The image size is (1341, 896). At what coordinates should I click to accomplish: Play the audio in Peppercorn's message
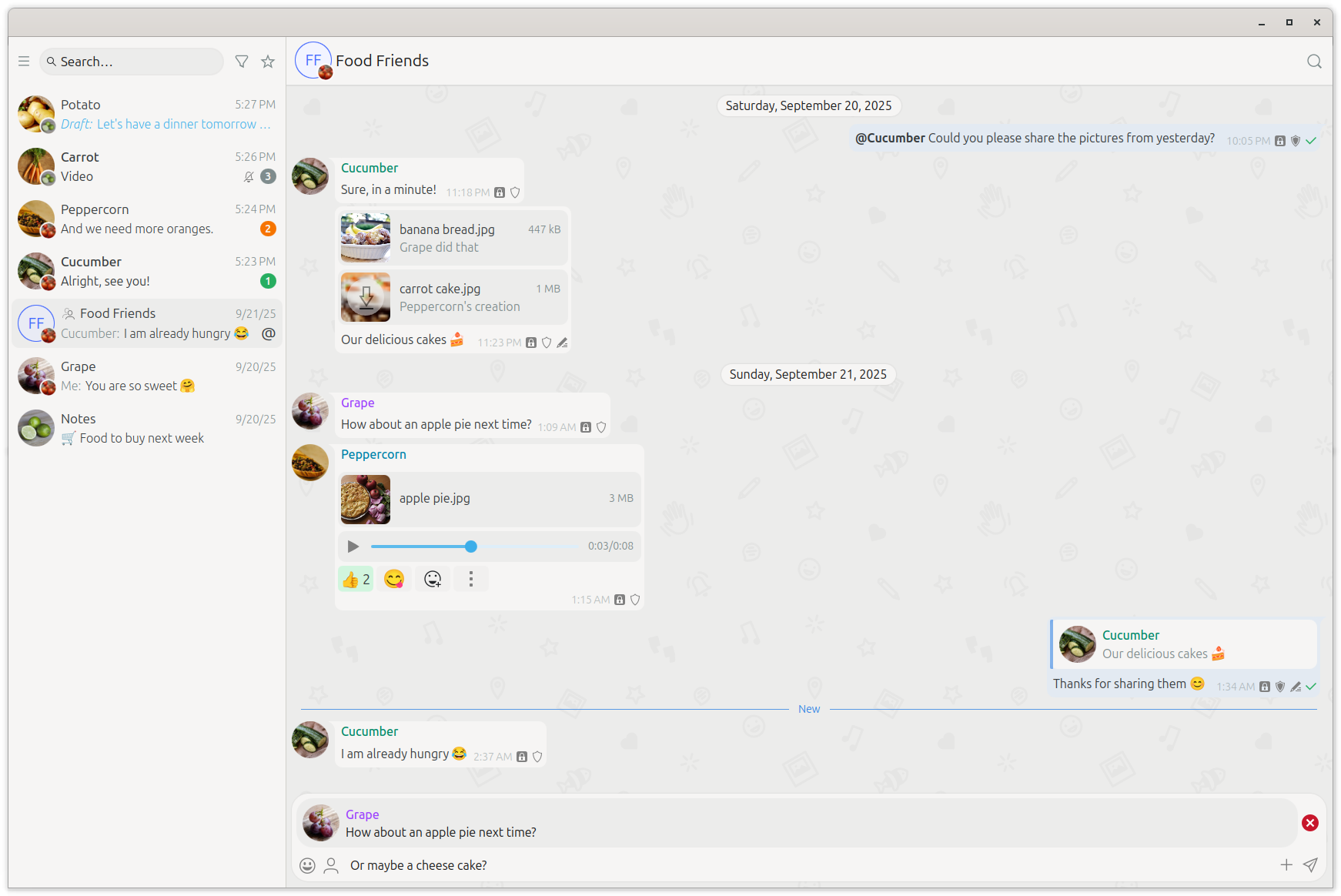(353, 547)
